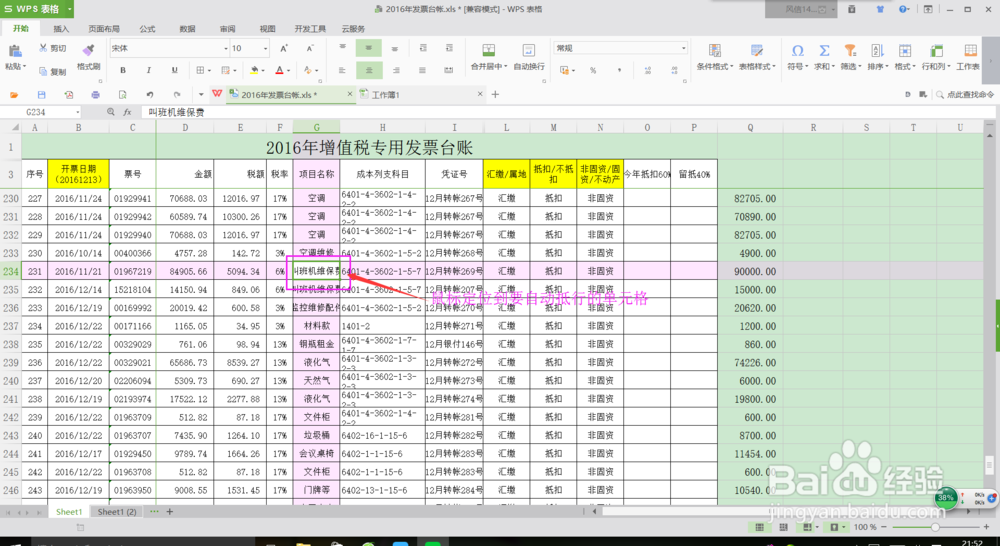Viewport: 1000px width, 546px height.
Task: Switch to the 数据 (Data) tab
Action: pos(188,29)
